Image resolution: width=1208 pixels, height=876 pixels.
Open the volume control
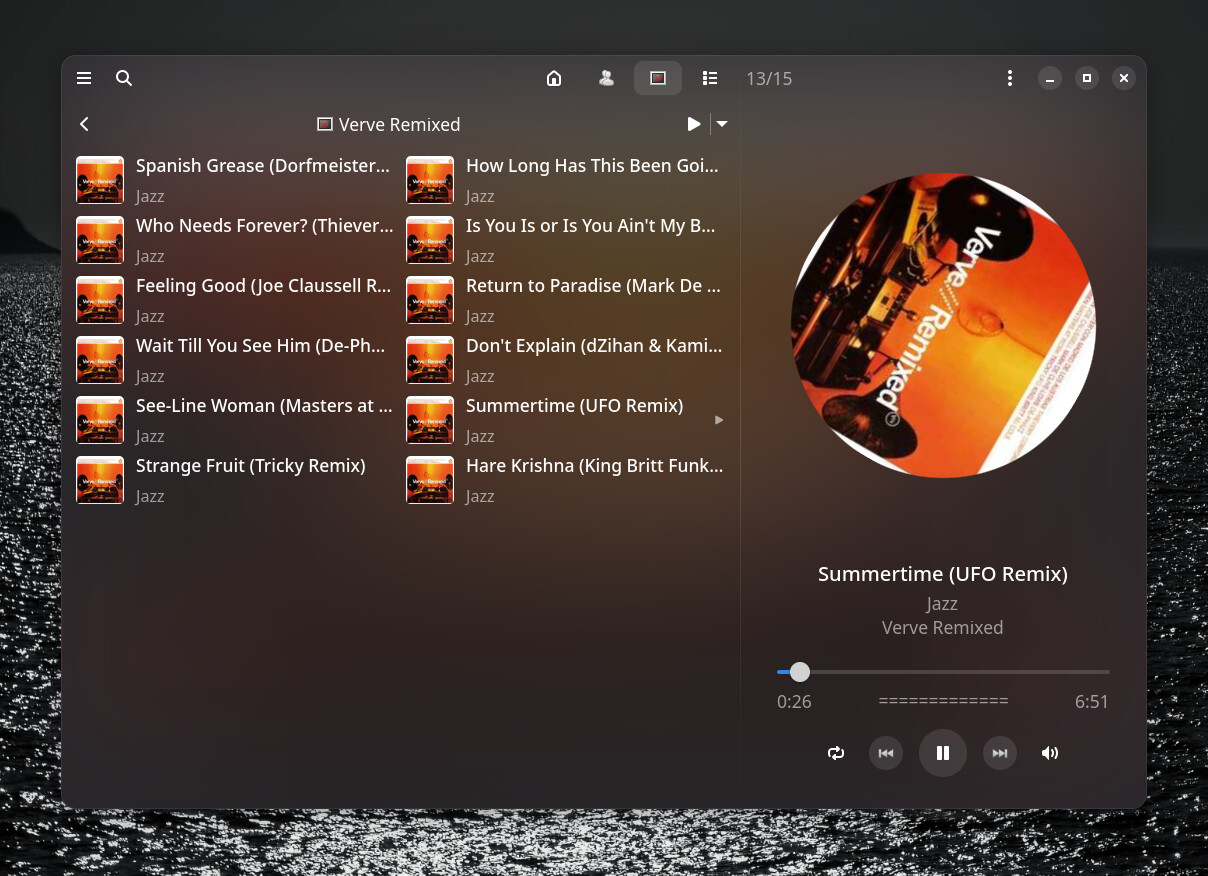tap(1050, 753)
